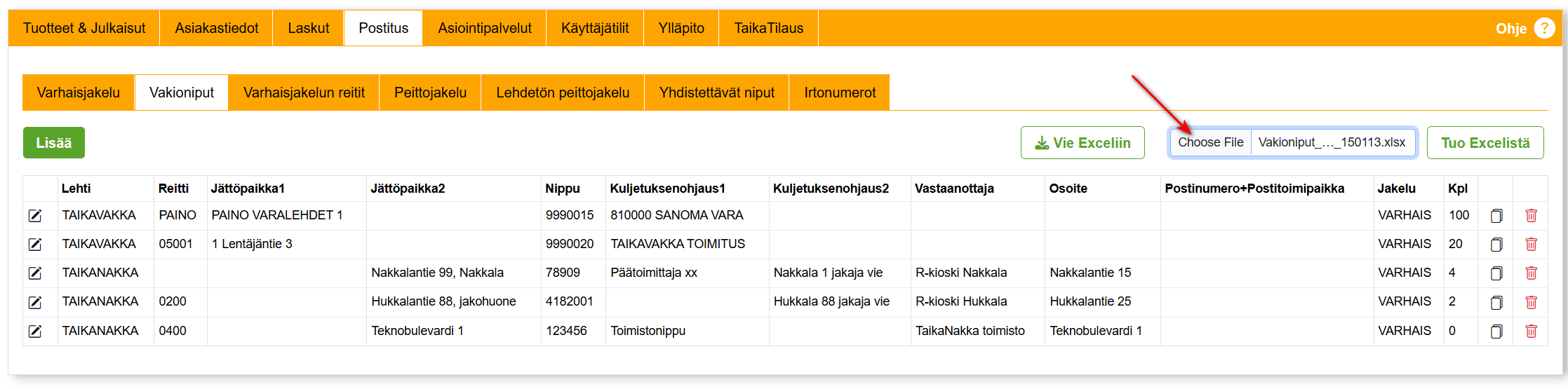
Task: Click the Nippu value 78909
Action: click(563, 273)
